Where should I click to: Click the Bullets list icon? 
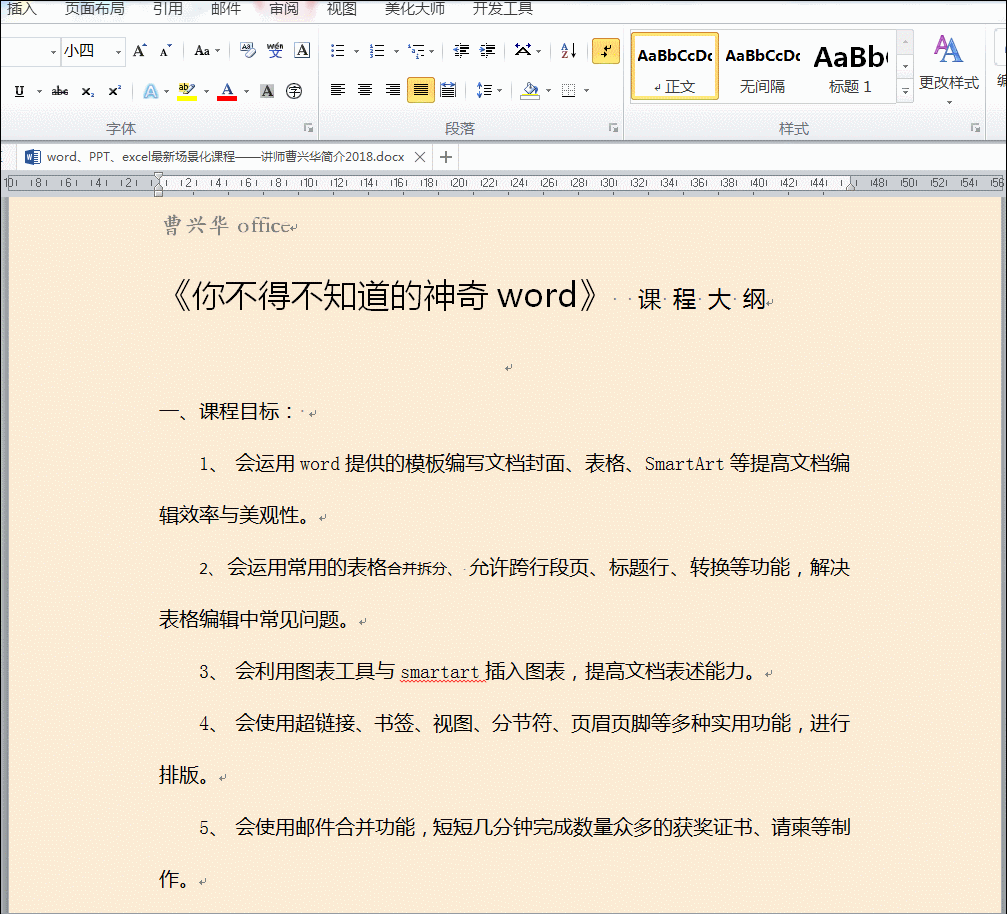pyautogui.click(x=337, y=51)
